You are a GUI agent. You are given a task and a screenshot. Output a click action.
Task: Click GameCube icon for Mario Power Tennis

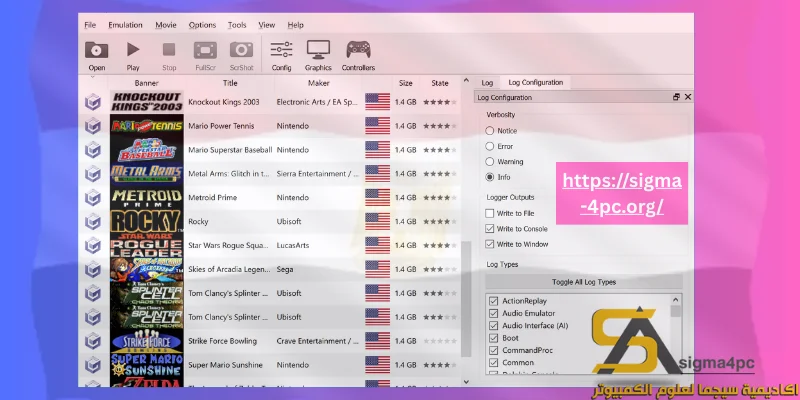click(92, 126)
